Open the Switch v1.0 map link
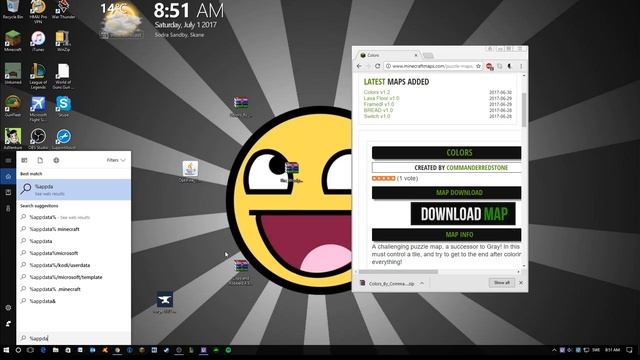This screenshot has height=360, width=640. coord(377,116)
